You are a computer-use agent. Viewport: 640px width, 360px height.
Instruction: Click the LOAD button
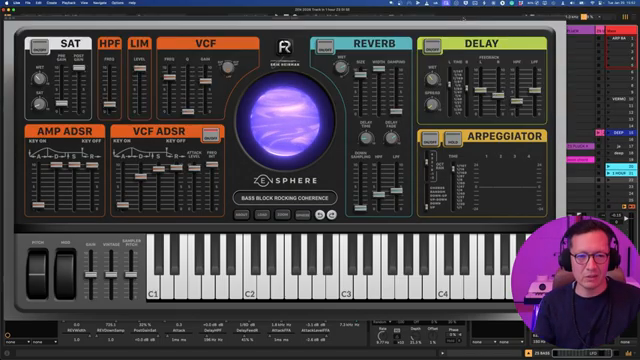coord(262,215)
